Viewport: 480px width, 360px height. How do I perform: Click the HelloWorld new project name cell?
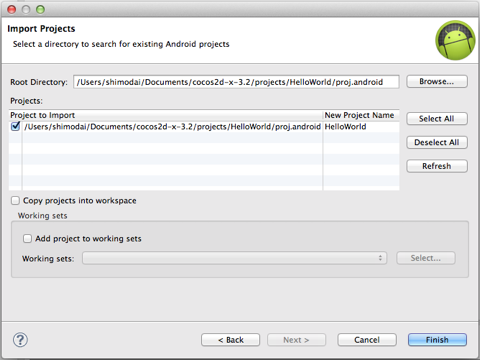tap(361, 127)
